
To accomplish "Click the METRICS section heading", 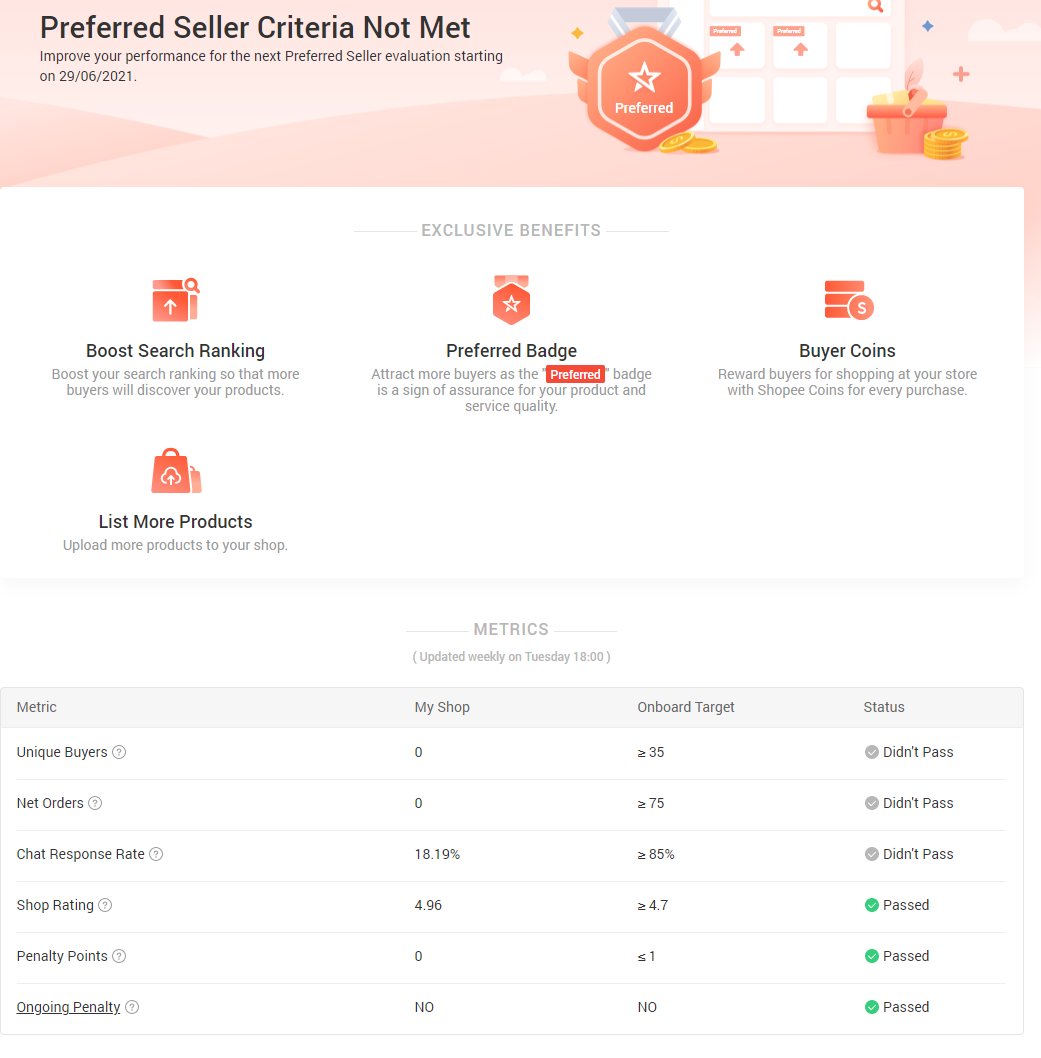I will tap(511, 630).
